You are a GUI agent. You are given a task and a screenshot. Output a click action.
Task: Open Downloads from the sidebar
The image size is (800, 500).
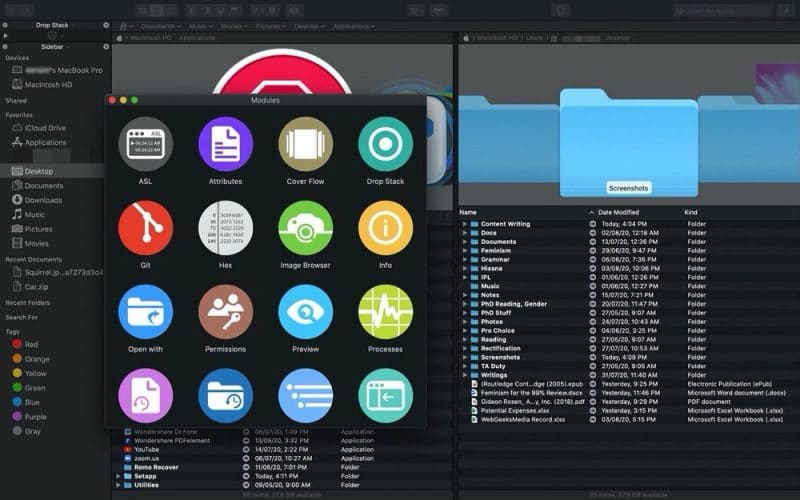tap(44, 200)
